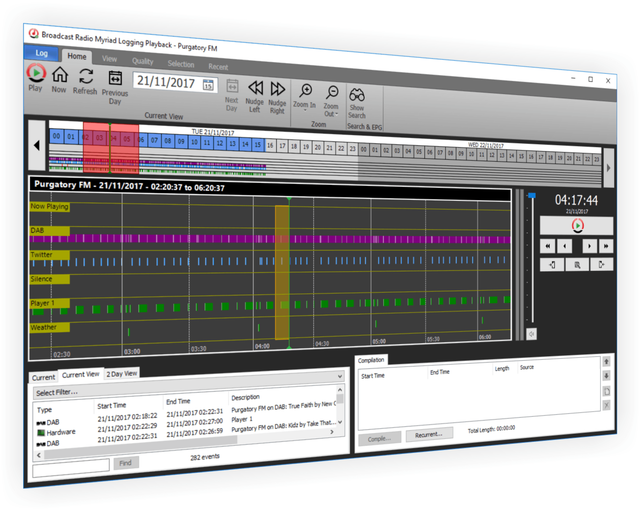Select hour 08 block in the day timeline

(x=167, y=142)
